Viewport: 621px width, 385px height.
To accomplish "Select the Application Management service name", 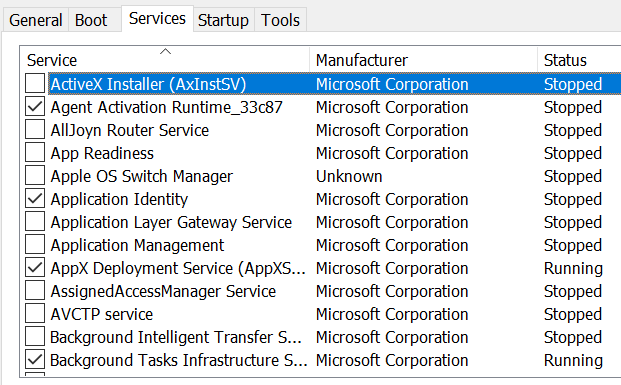I will [137, 245].
